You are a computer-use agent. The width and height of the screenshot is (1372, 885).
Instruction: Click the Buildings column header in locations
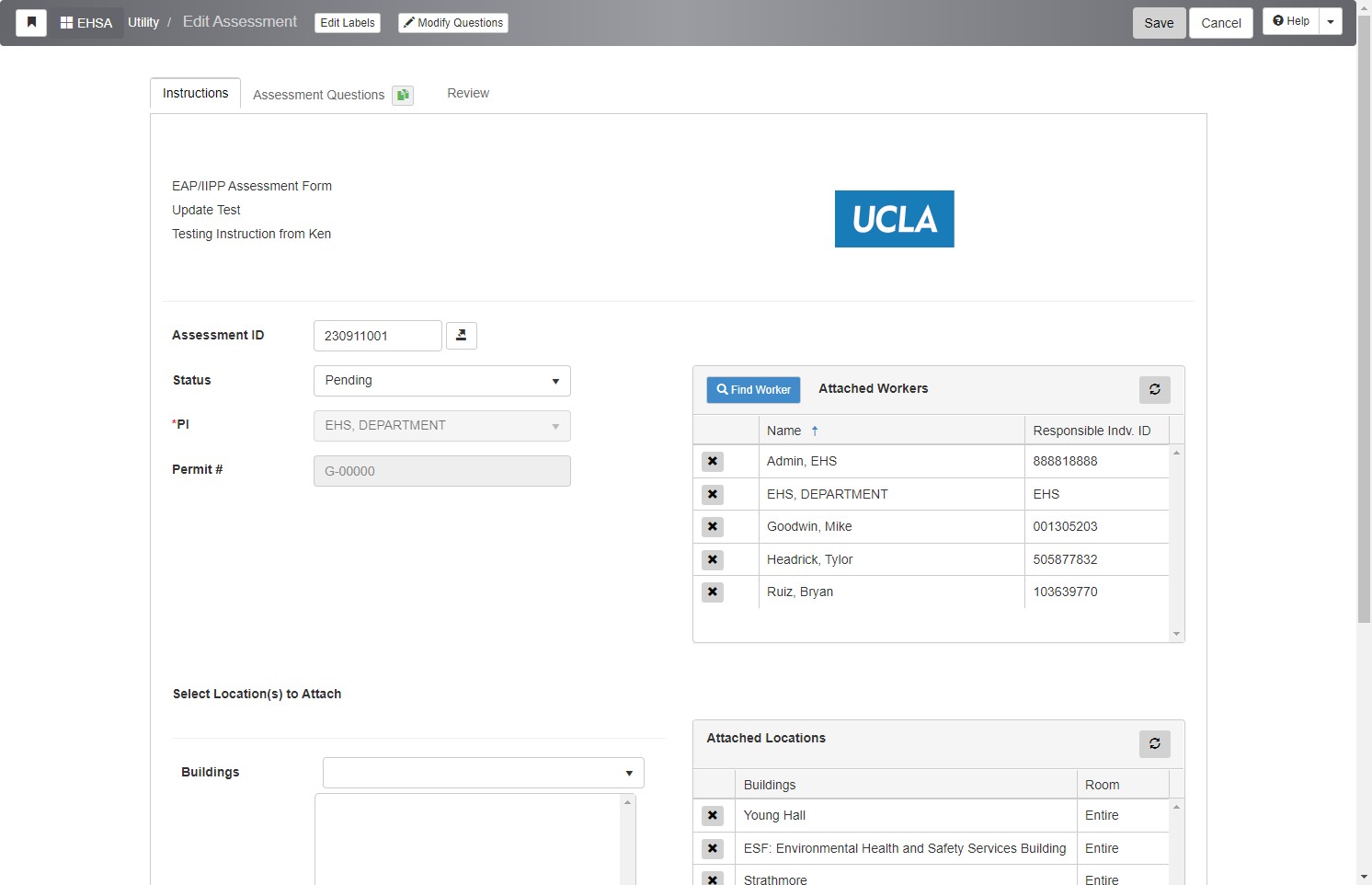coord(906,785)
